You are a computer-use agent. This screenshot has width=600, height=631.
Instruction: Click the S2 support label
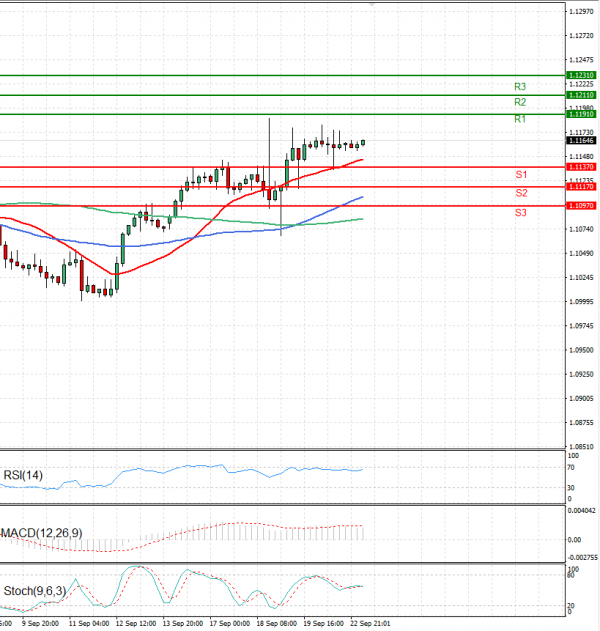coord(521,192)
